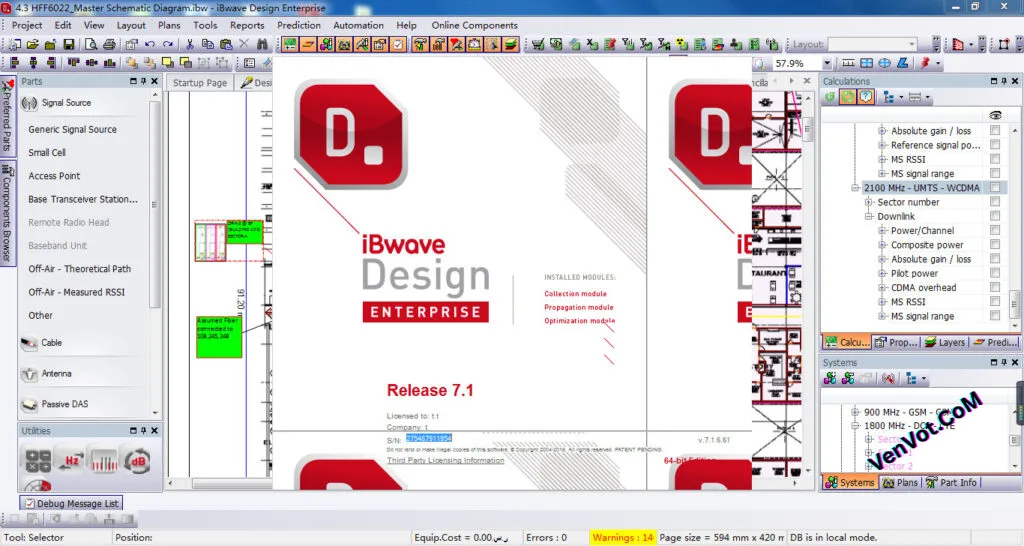Click the Copy icon in toolbar
1024x546 pixels.
pyautogui.click(x=208, y=44)
